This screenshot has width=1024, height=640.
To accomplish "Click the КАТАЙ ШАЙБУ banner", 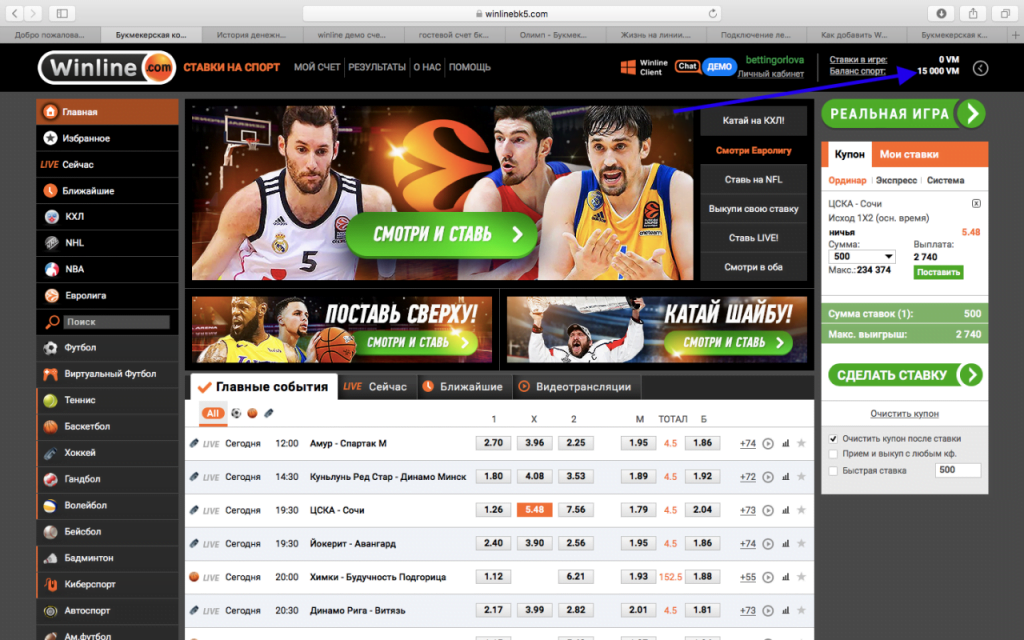I will (x=656, y=329).
